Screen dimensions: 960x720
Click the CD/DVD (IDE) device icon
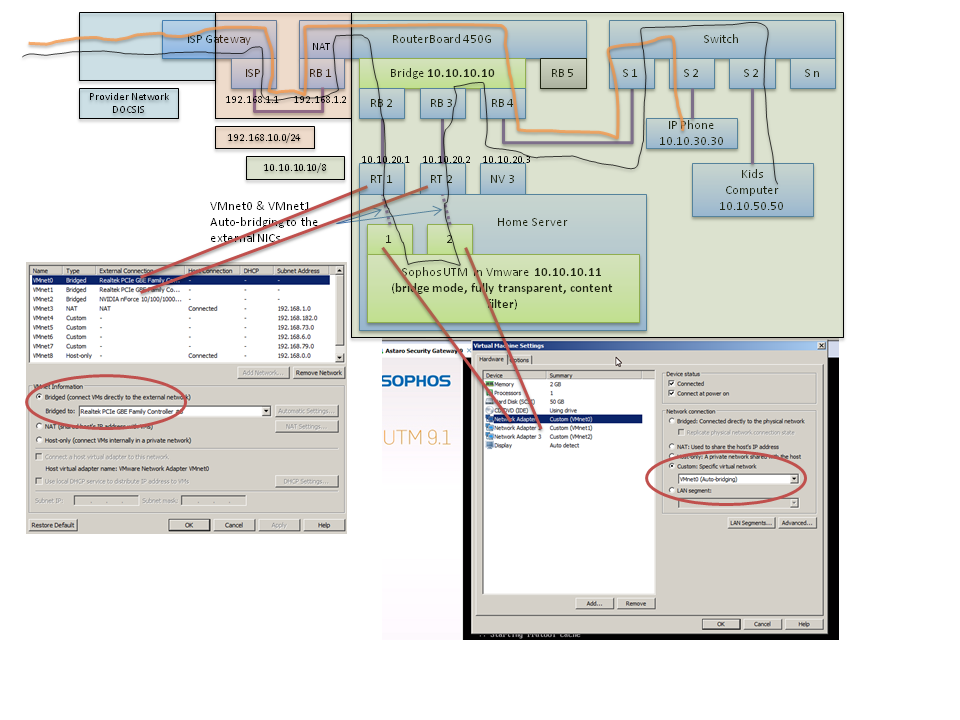[x=489, y=410]
